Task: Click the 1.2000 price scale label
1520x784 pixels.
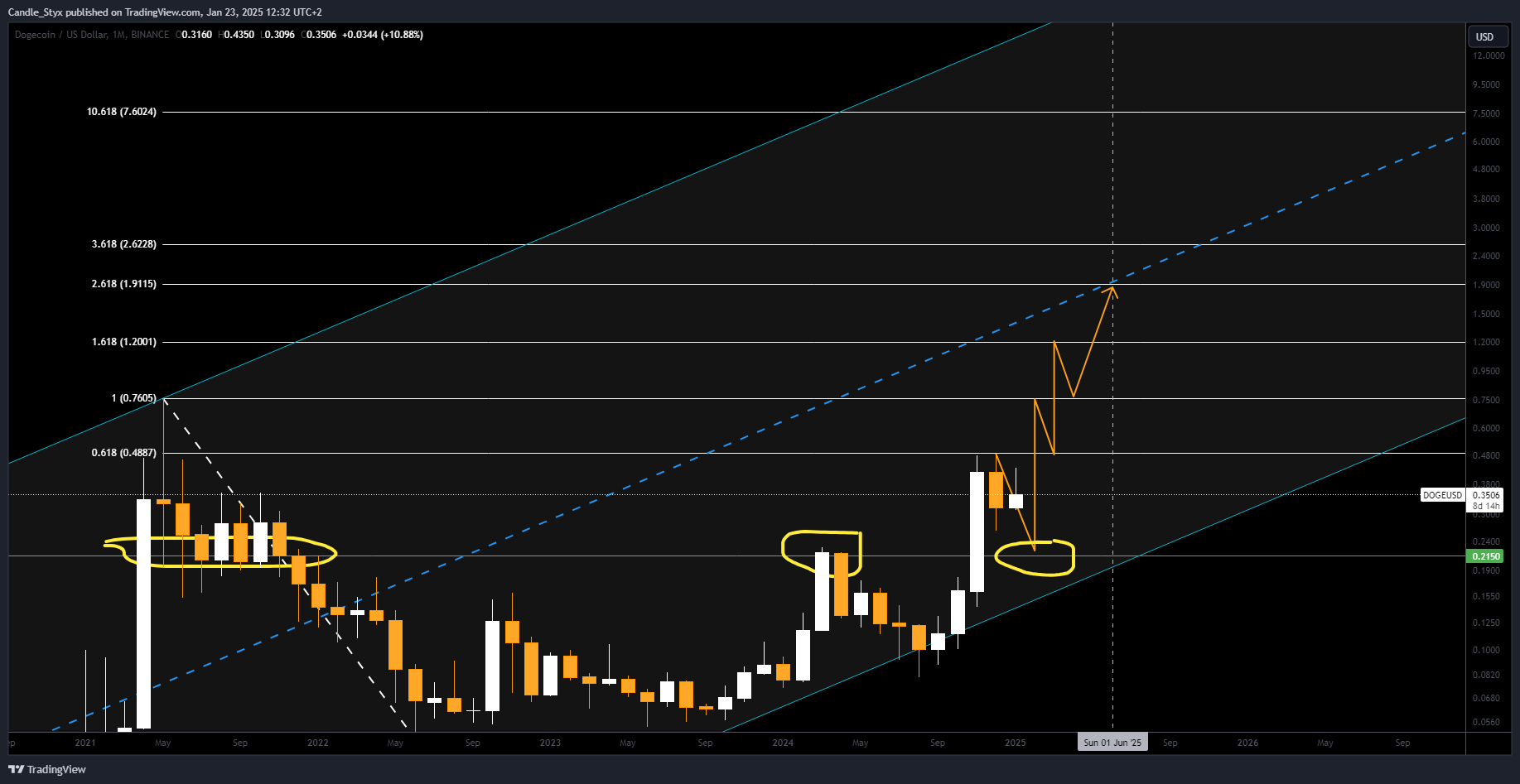Action: 1486,342
